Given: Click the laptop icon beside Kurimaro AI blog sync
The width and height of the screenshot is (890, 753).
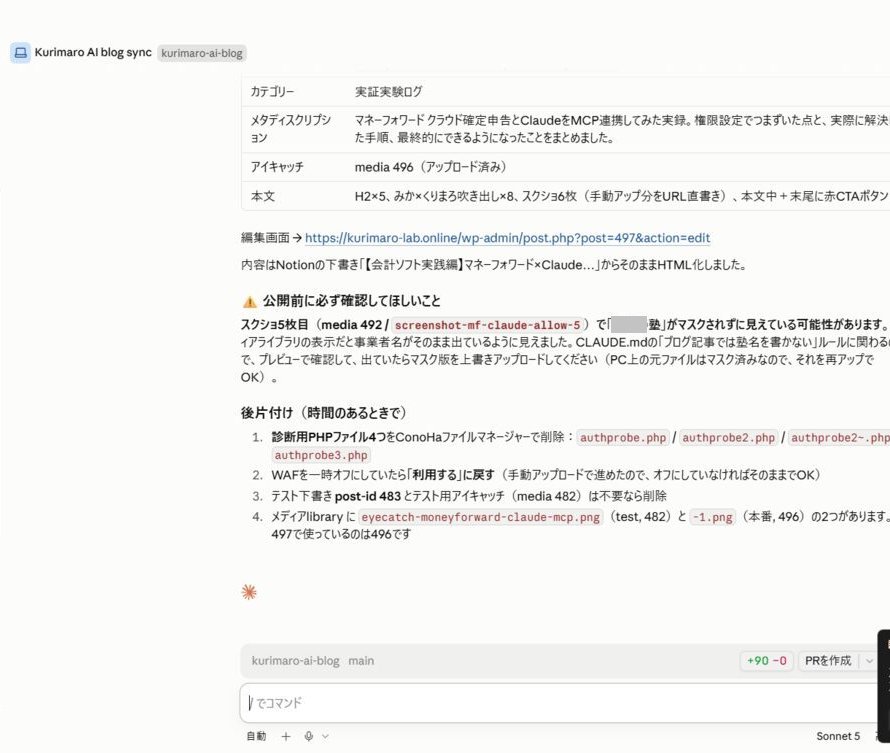Looking at the screenshot, I should pyautogui.click(x=20, y=53).
